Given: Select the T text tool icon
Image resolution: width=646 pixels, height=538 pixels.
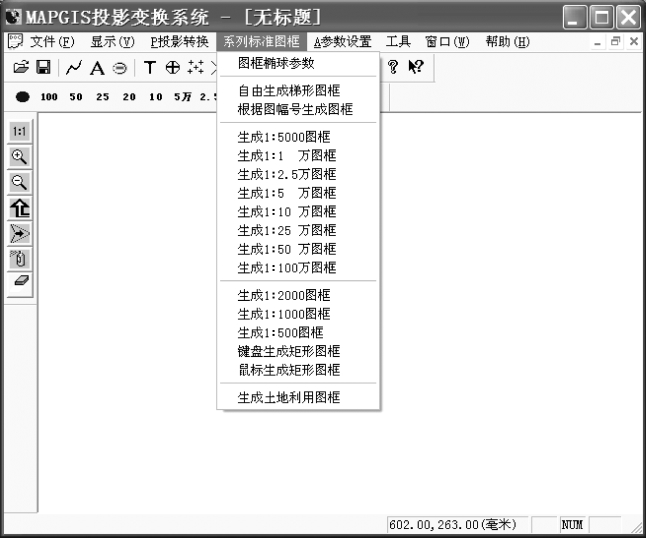Looking at the screenshot, I should point(150,67).
